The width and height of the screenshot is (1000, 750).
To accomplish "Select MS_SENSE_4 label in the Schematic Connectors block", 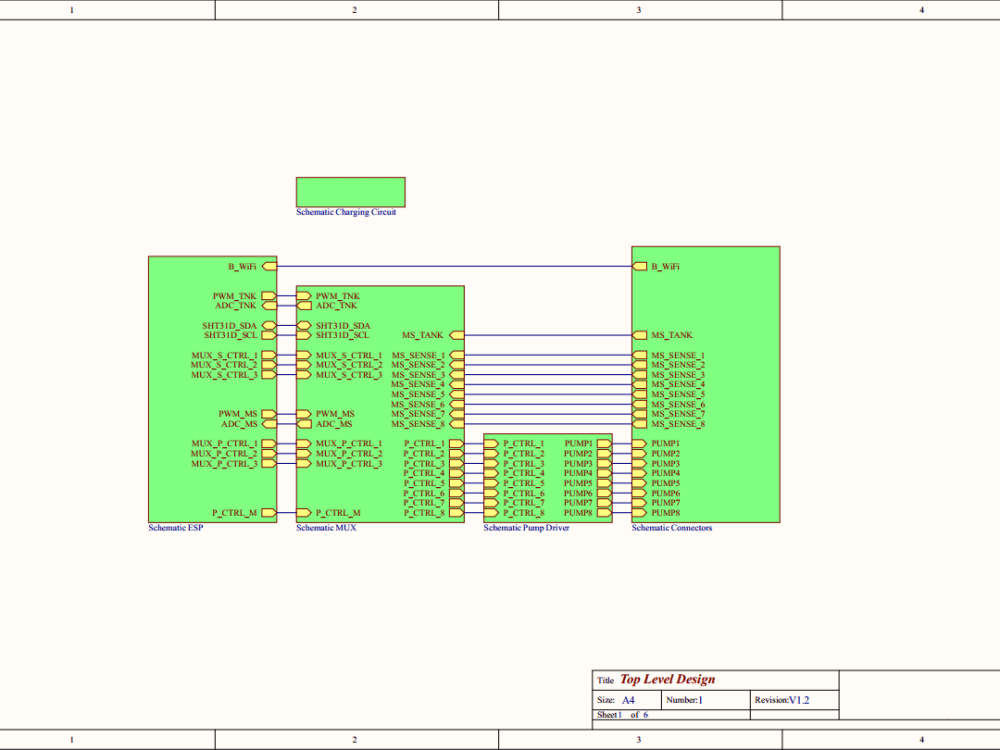I will [x=679, y=385].
